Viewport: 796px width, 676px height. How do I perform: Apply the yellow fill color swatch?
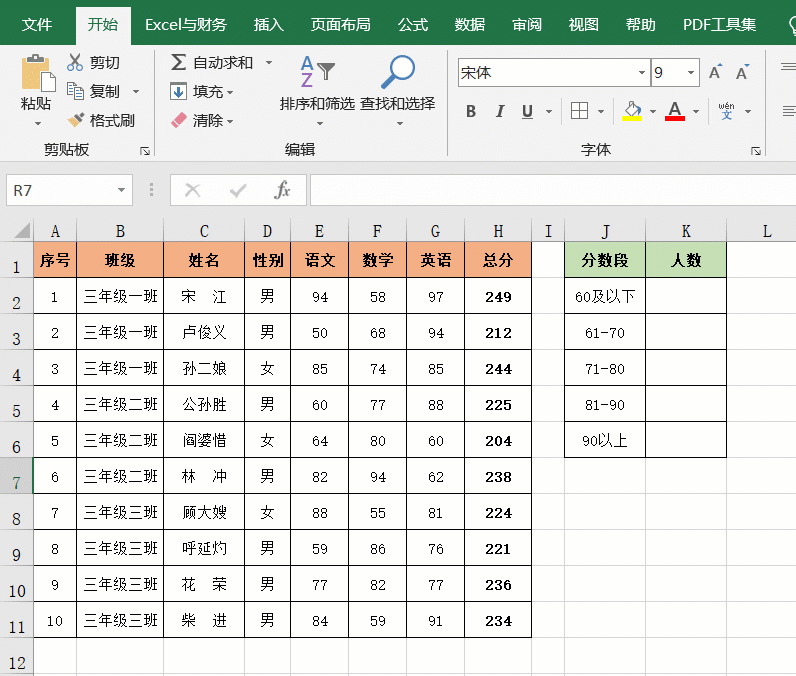point(631,111)
